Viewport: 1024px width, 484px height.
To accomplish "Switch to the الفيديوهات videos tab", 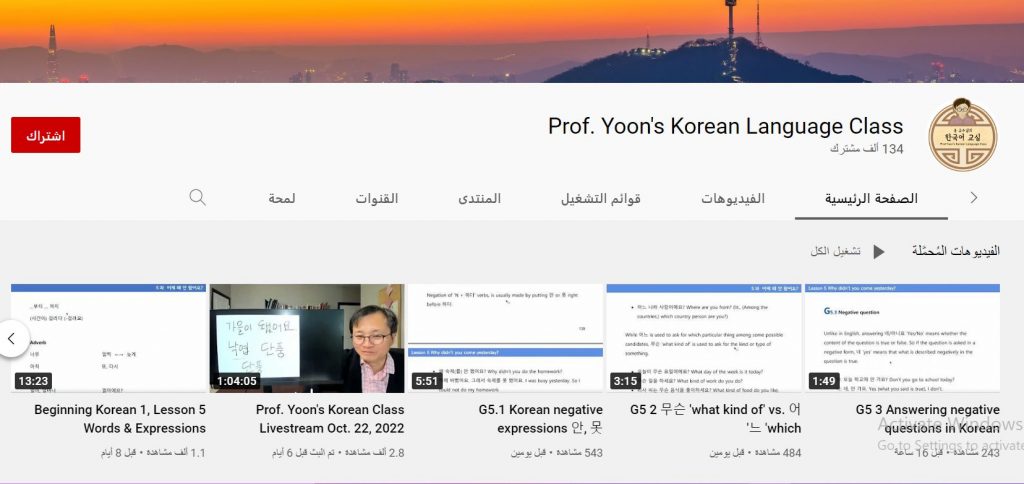I will (x=732, y=198).
